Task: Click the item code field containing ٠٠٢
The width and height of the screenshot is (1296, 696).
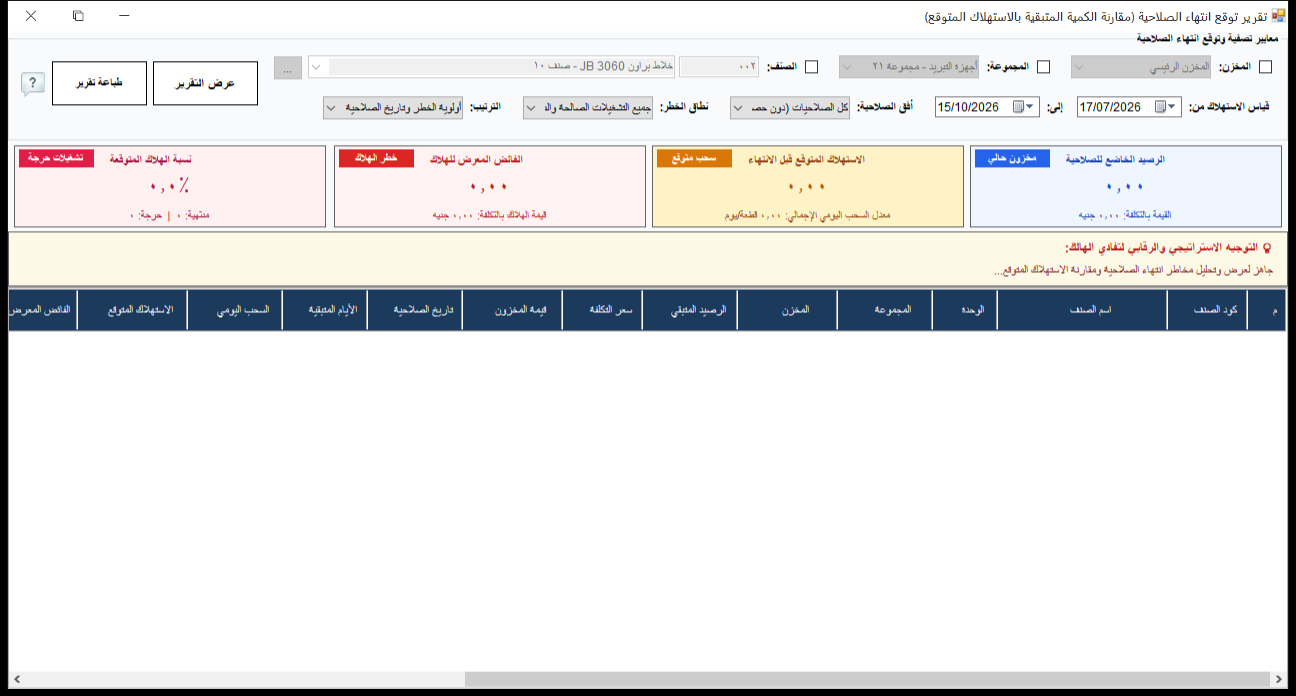Action: [x=719, y=67]
